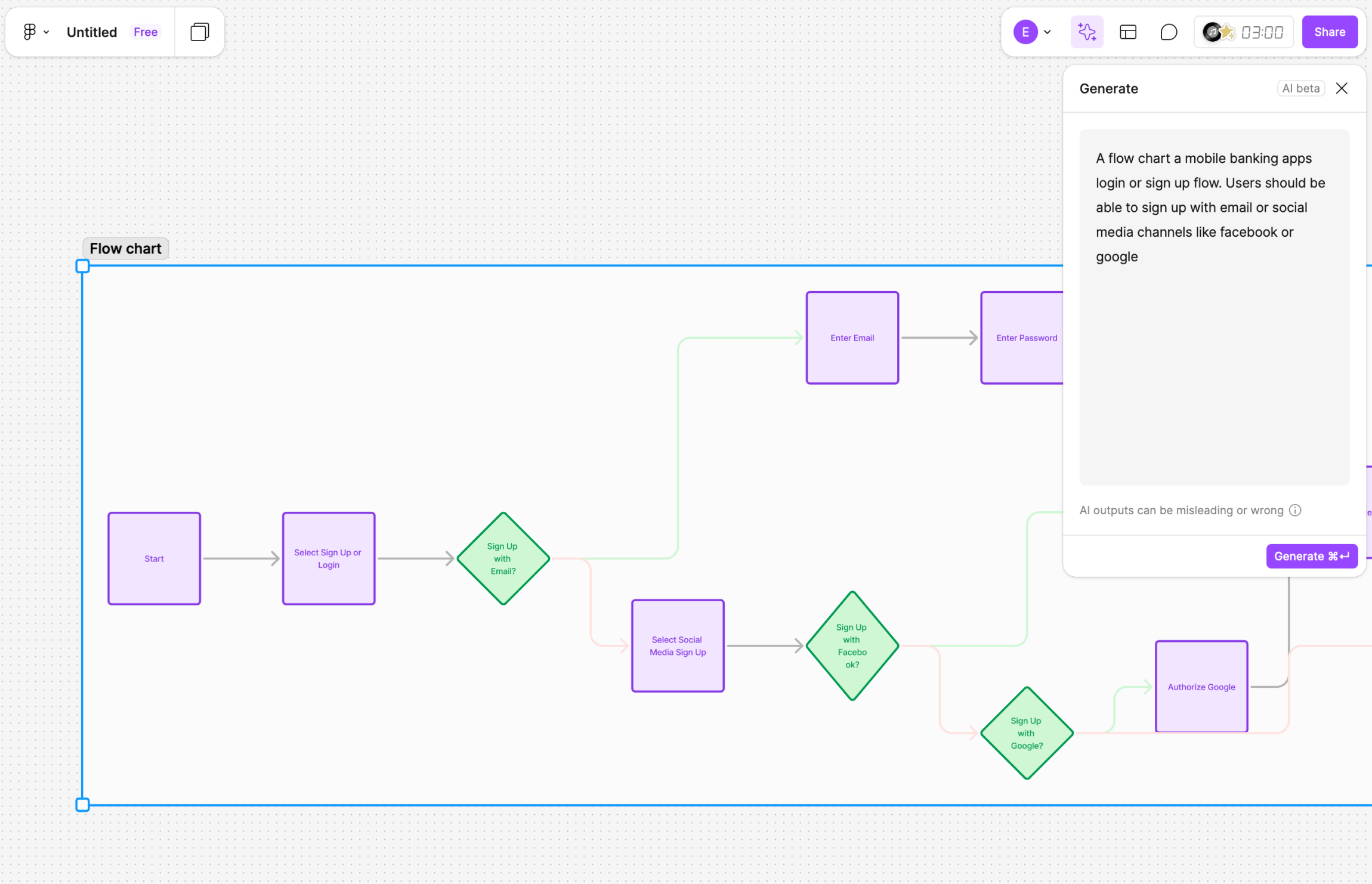Select the Start node
Viewport: 1372px width, 884px height.
point(154,558)
